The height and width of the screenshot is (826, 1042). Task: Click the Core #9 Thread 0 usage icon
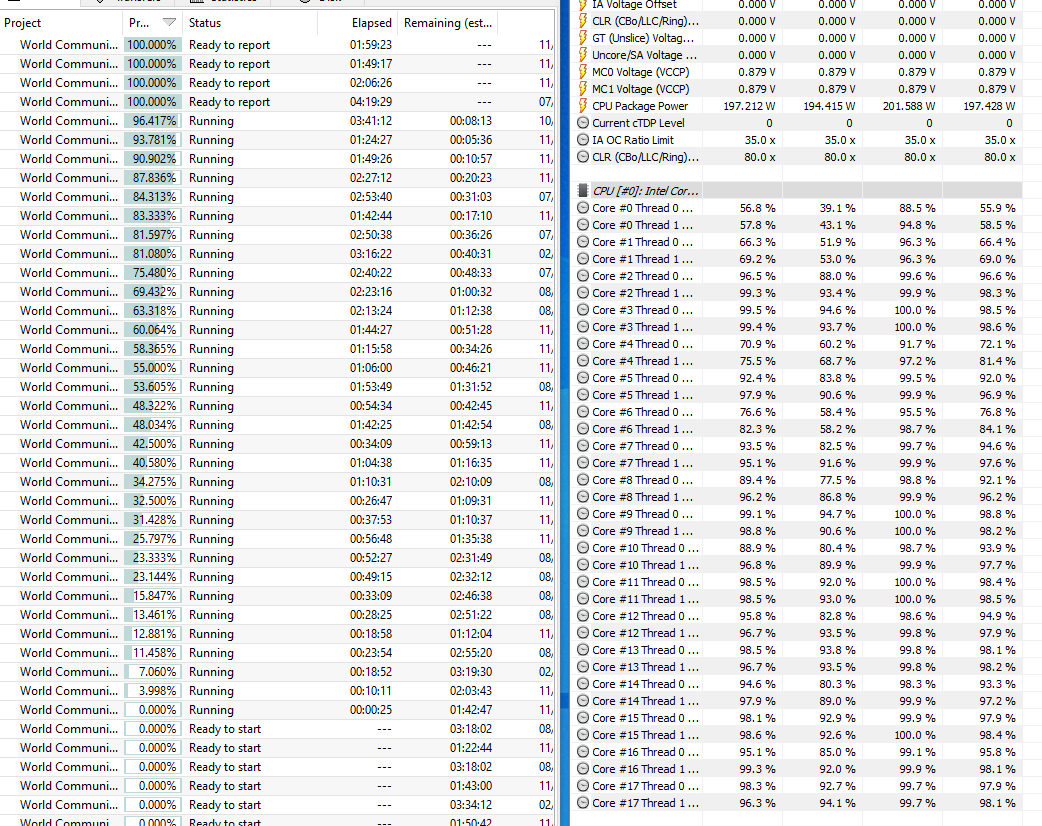[x=583, y=514]
